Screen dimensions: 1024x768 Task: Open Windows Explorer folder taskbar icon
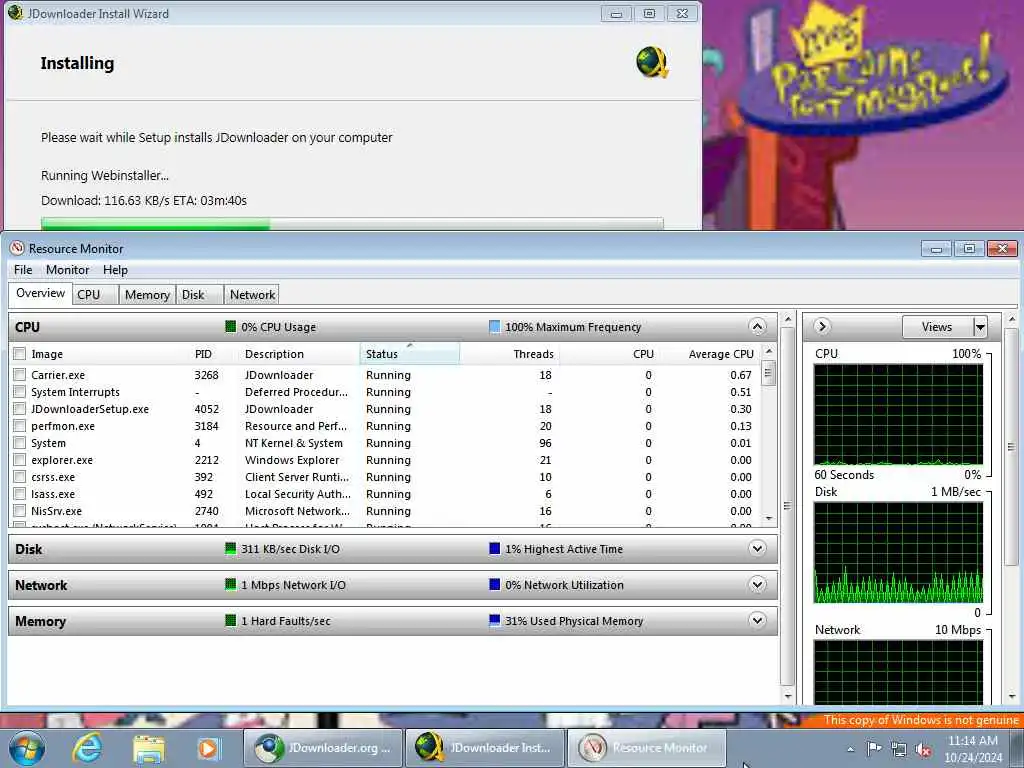149,748
